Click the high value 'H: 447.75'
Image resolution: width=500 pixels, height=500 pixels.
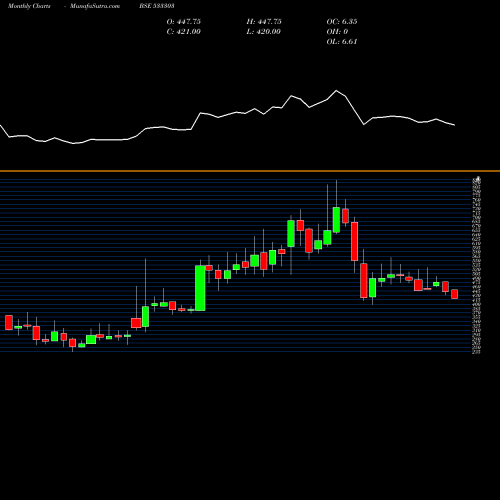(264, 22)
